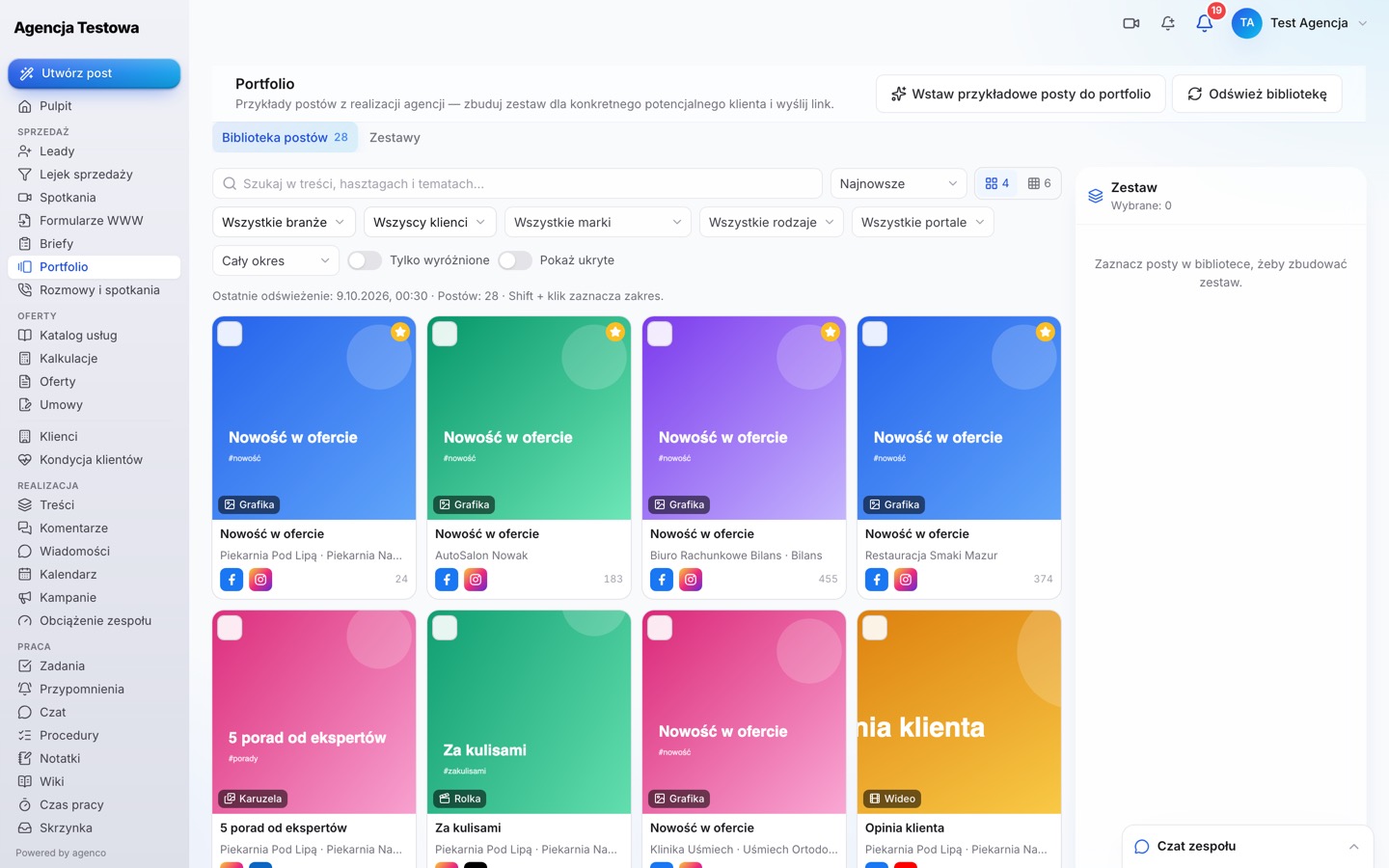Viewport: 1389px width, 868px height.
Task: Open Katalog usług in sidebar menu
Action: point(95,336)
